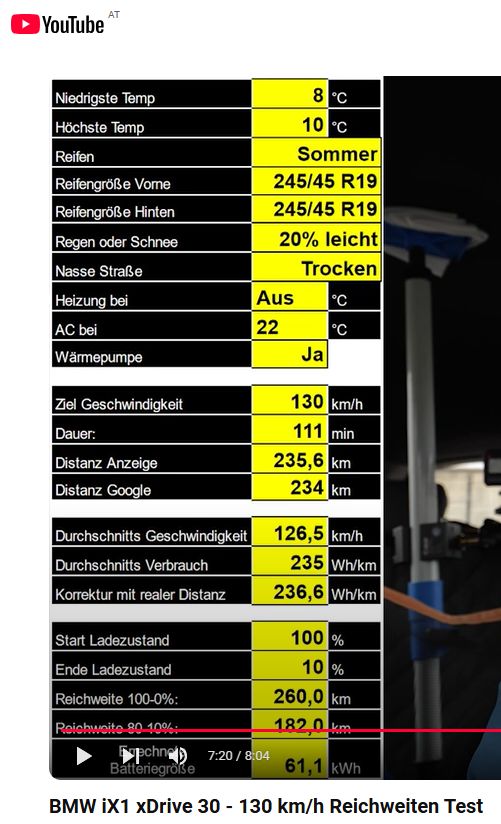Screen dimensions: 501x824
Task: Click the Distanz Google 234 value
Action: click(290, 487)
